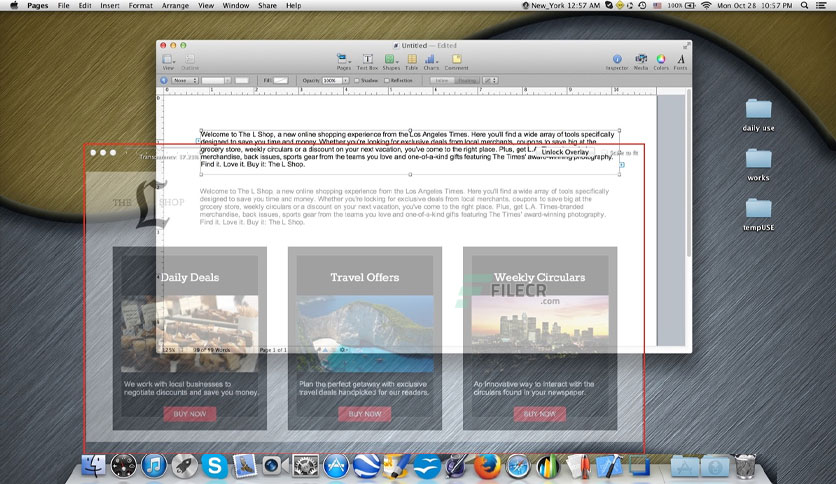Screen dimensions: 836x484
Task: Open the Shapes toolbar menu
Action: click(x=391, y=61)
